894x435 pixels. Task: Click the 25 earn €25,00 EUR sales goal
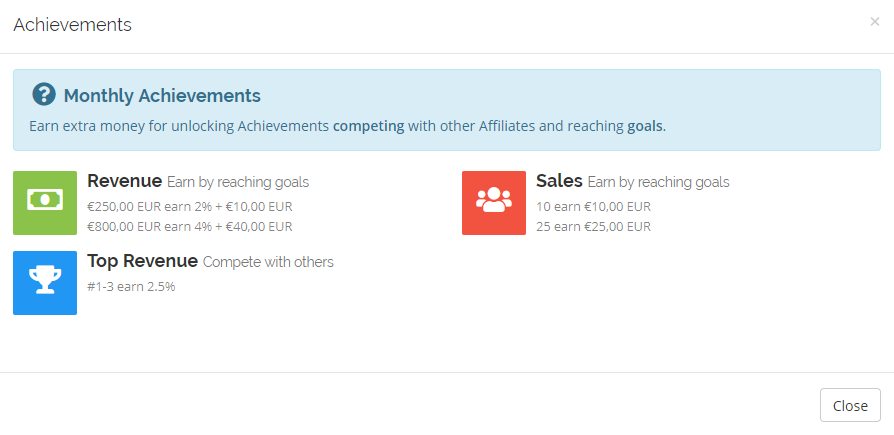593,226
